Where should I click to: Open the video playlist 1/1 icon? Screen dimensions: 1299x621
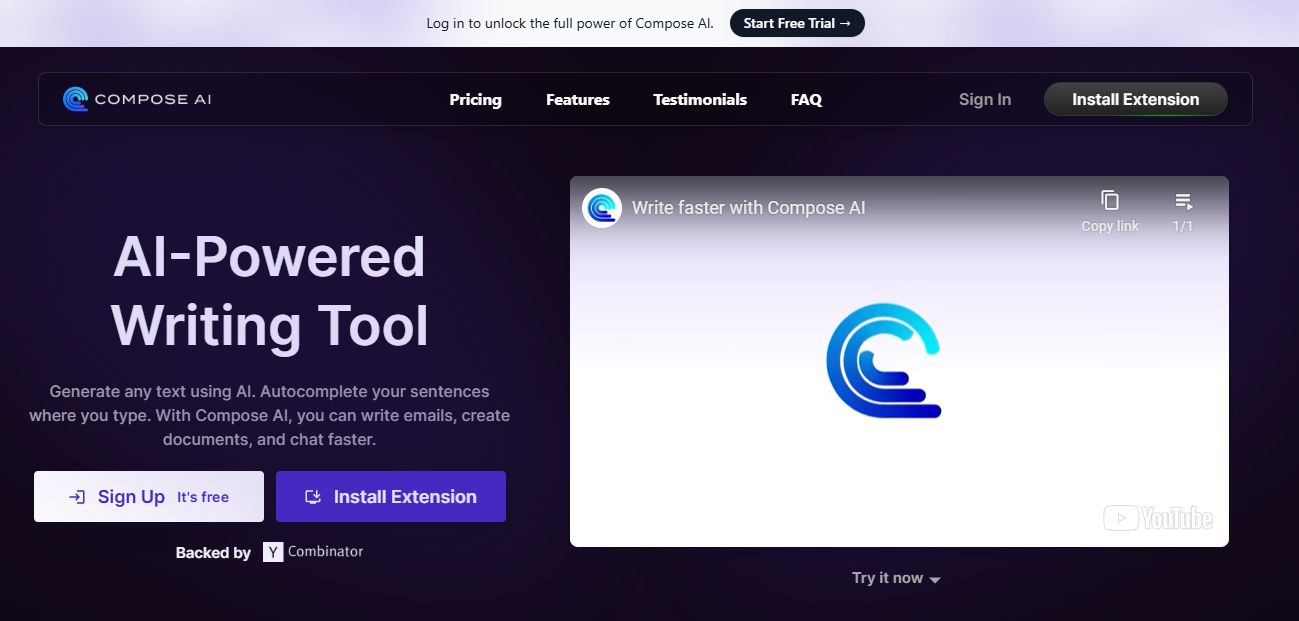click(1183, 201)
